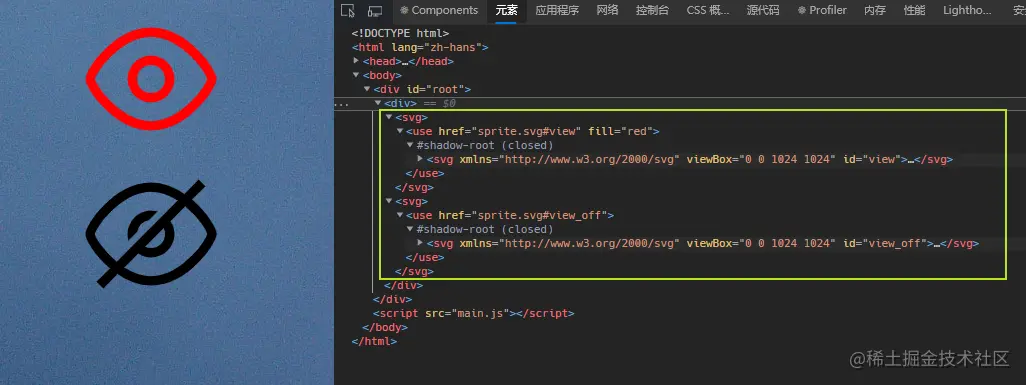Click the ellipsis in svg id="view_off"

pyautogui.click(x=937, y=243)
